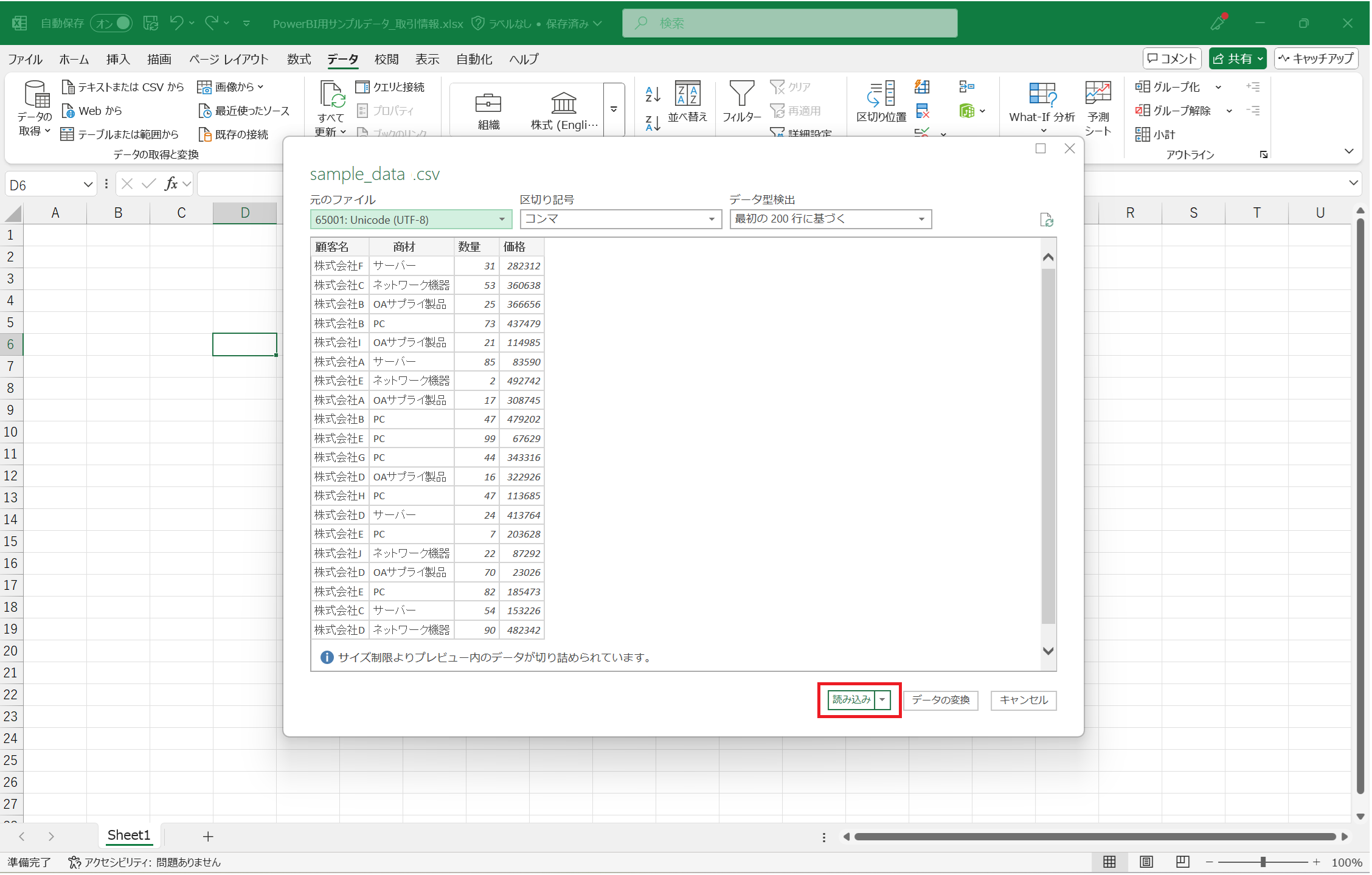
Task: Click the refresh preview icon in dialog
Action: coord(1046,220)
